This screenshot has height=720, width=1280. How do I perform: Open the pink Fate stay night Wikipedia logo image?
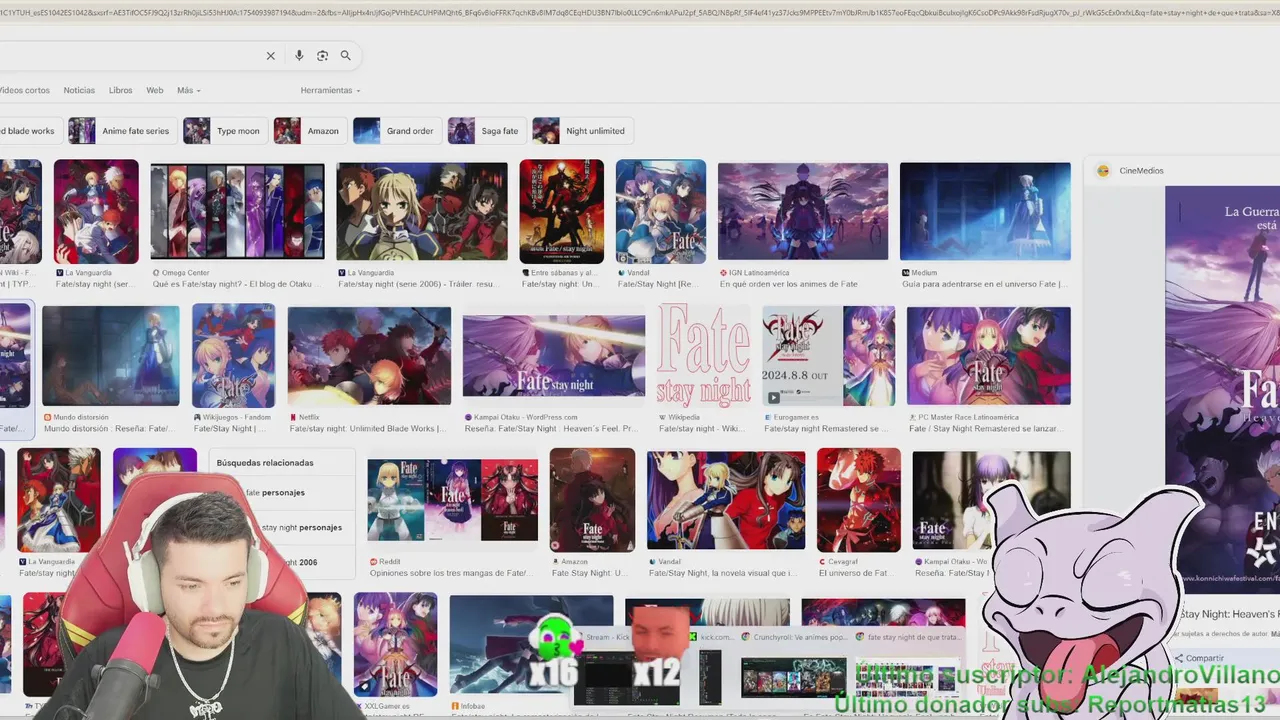703,355
